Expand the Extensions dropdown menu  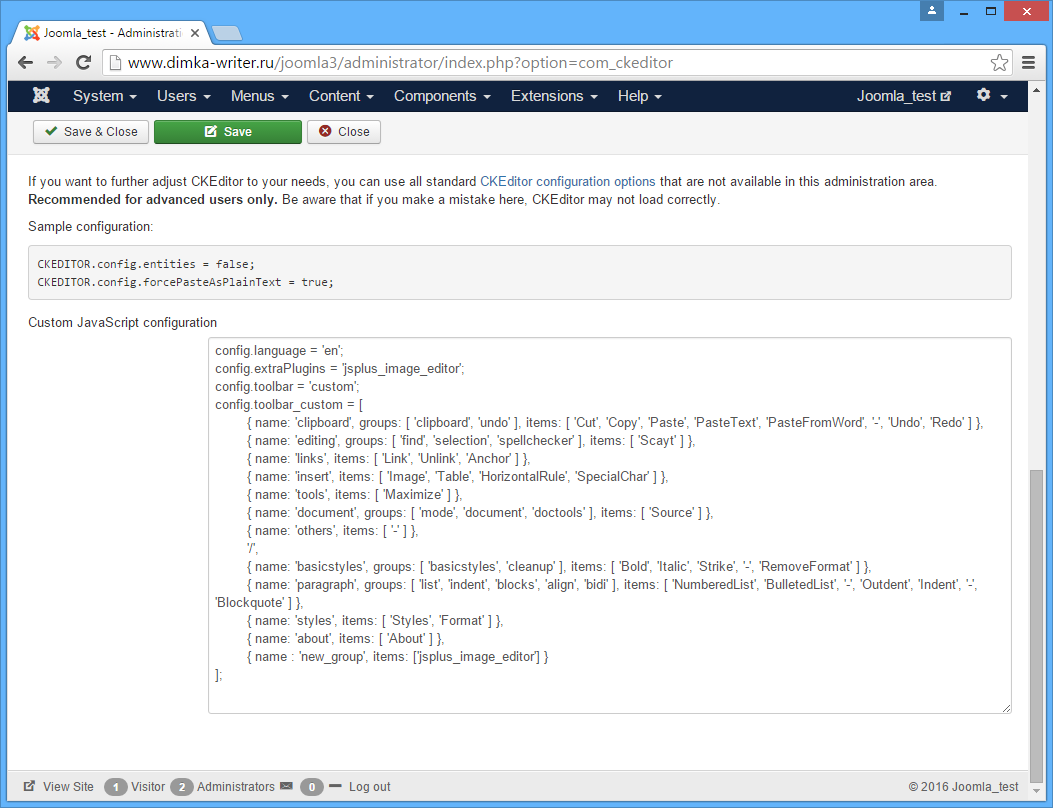pyautogui.click(x=553, y=96)
